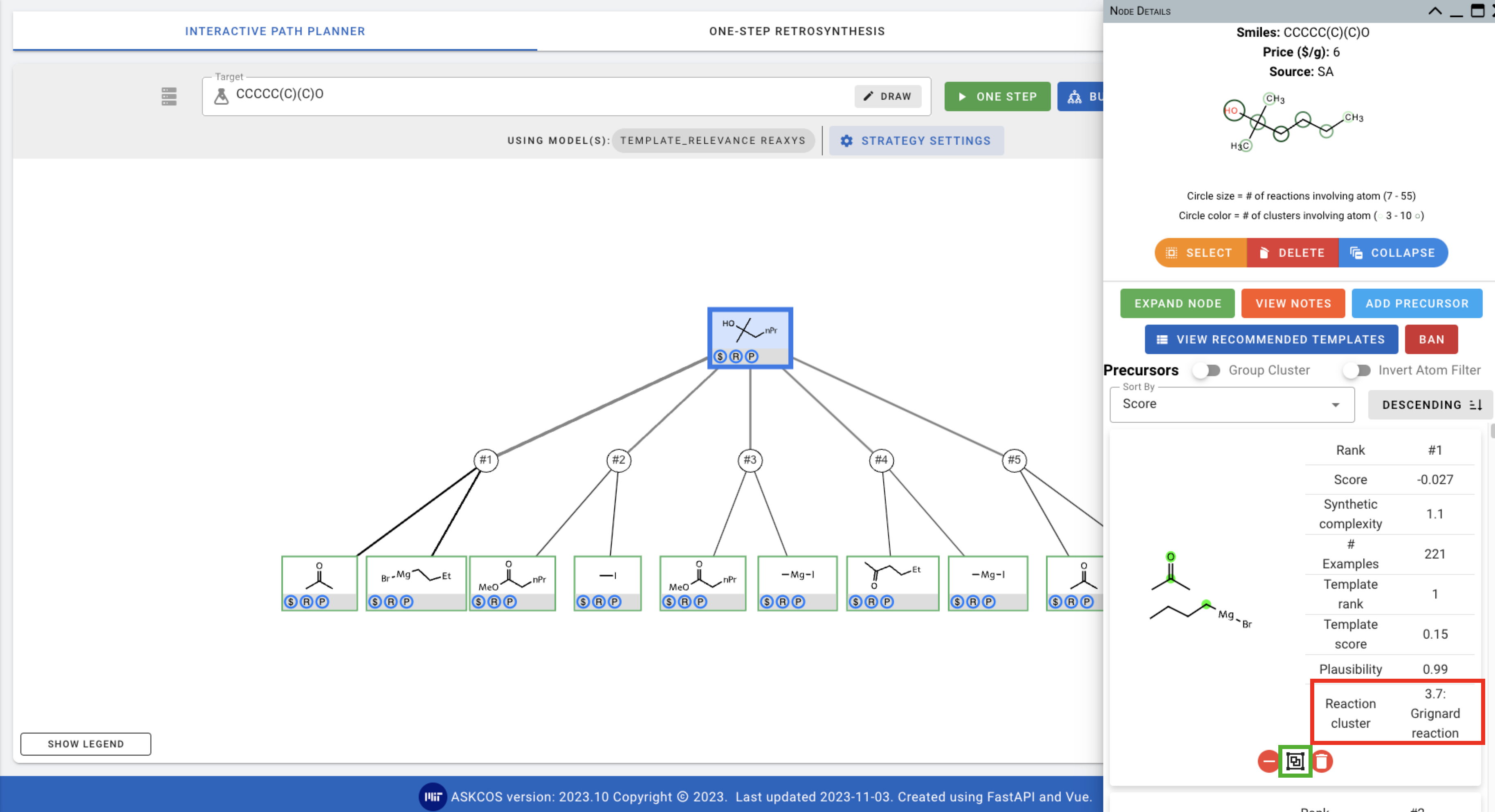
Task: Select the target HO-nPr molecule node
Action: coord(750,338)
